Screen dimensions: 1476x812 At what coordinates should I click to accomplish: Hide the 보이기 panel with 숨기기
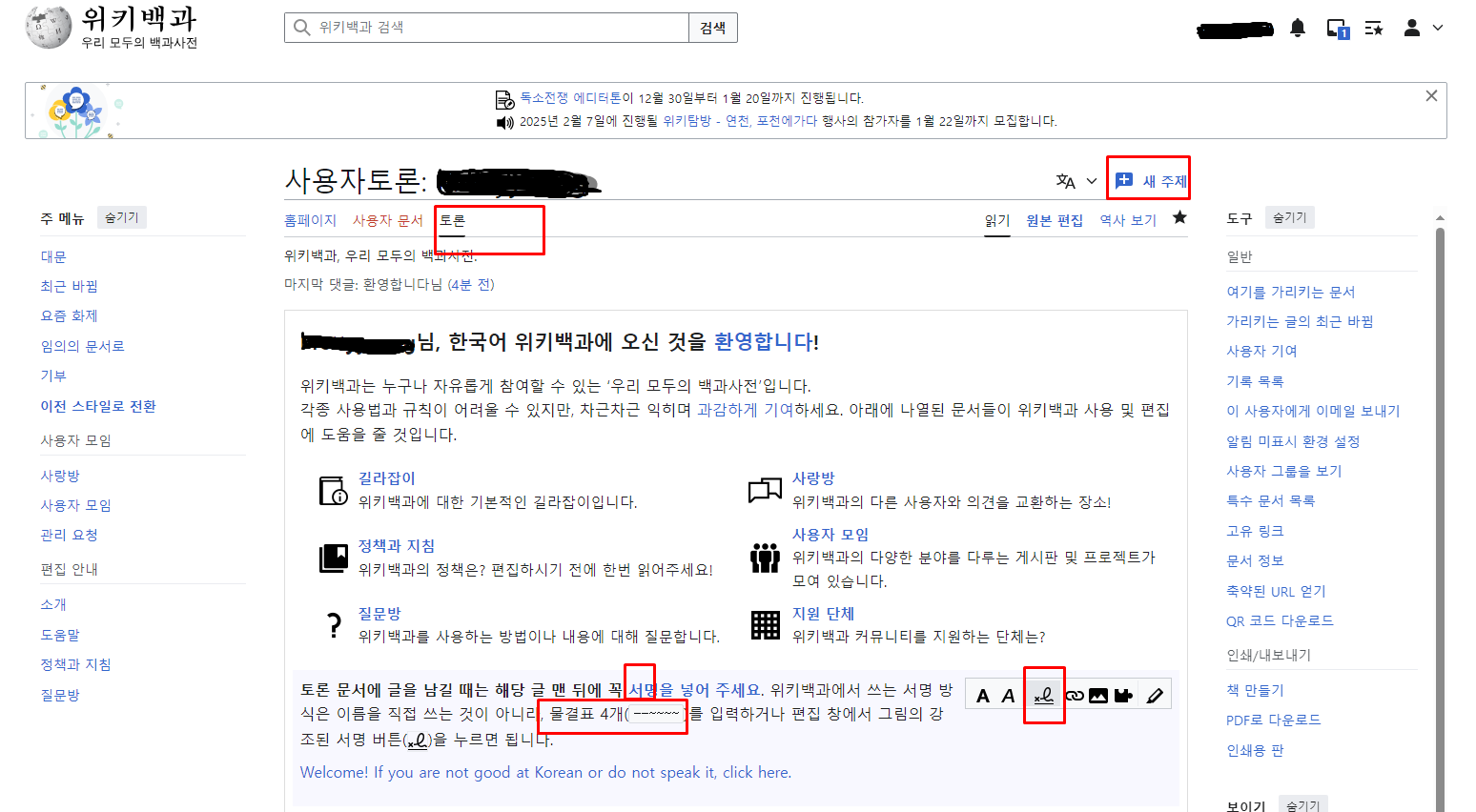[1302, 805]
